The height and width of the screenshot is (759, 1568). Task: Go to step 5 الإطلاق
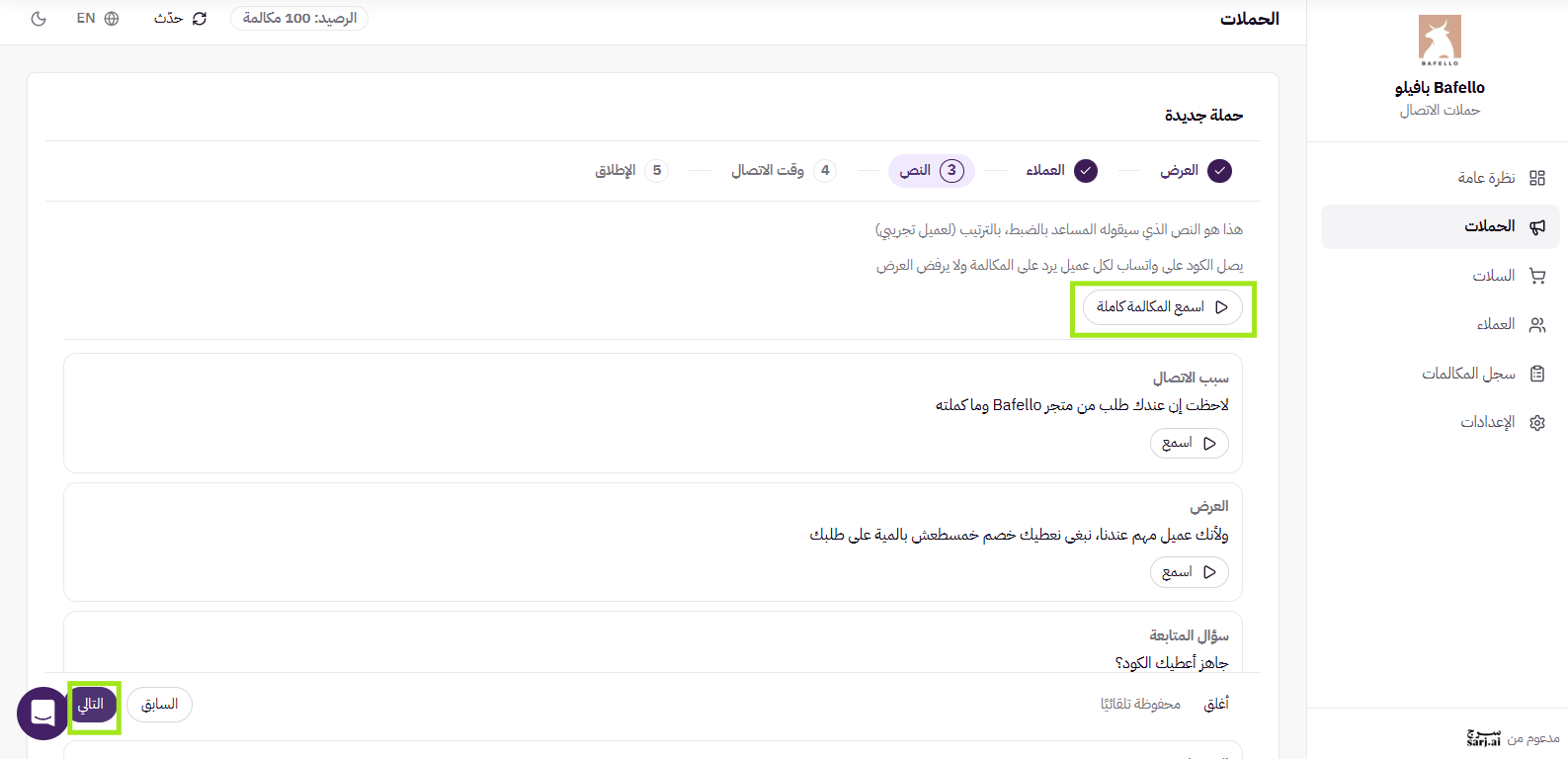[x=631, y=171]
